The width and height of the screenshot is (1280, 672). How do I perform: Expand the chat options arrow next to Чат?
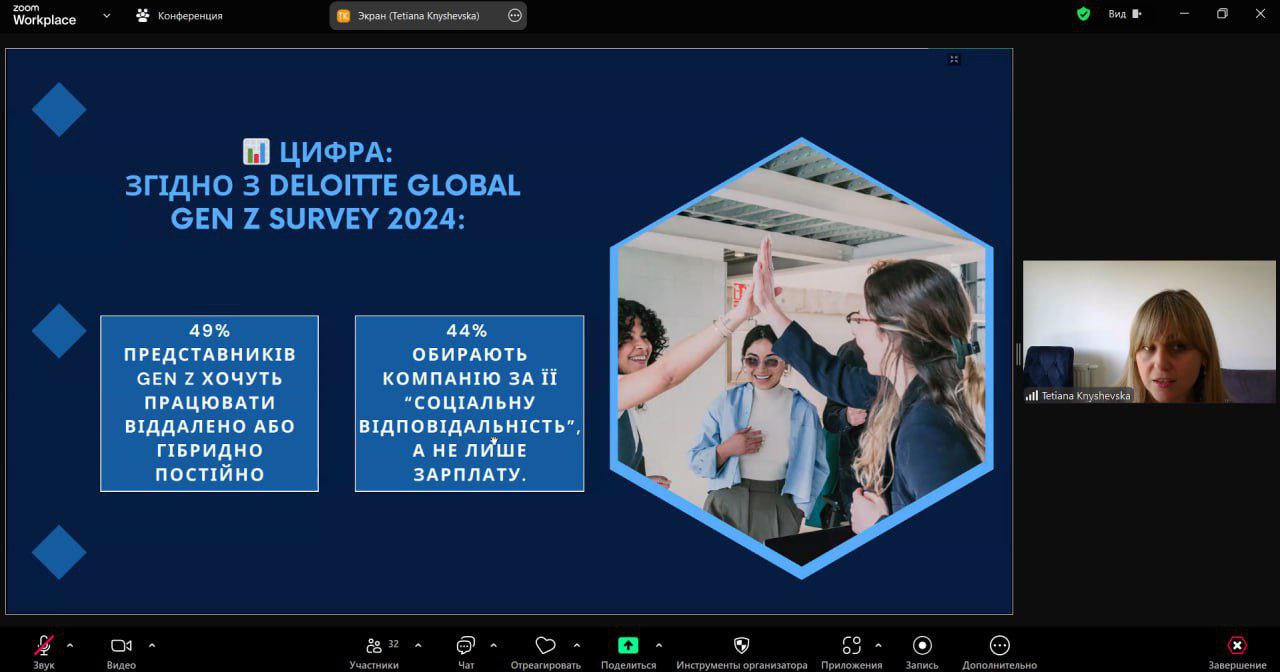click(493, 645)
